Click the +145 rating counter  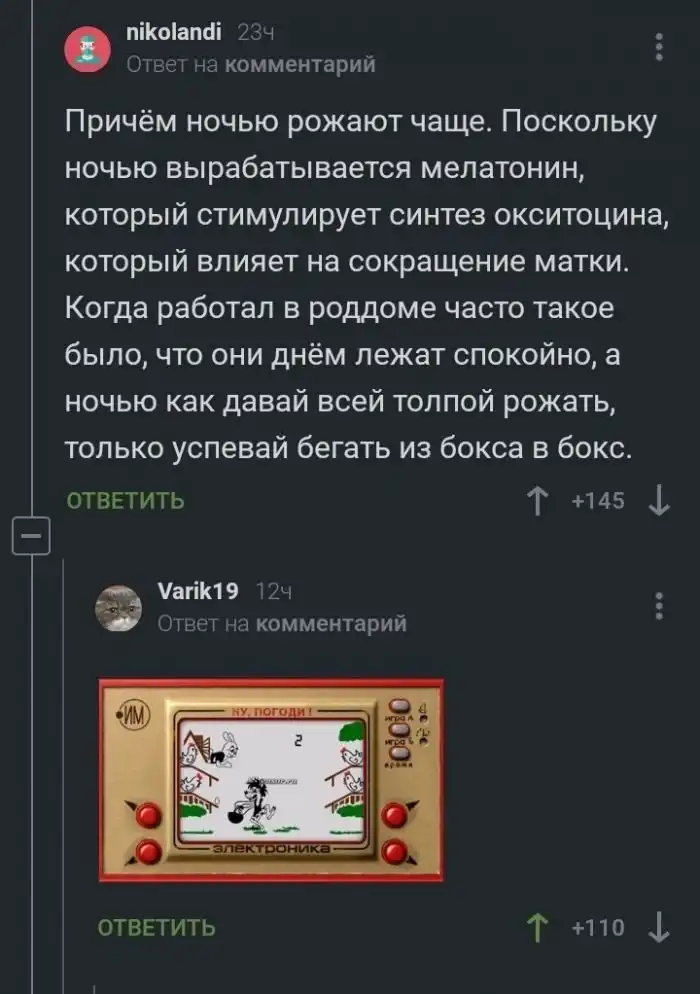click(x=598, y=501)
